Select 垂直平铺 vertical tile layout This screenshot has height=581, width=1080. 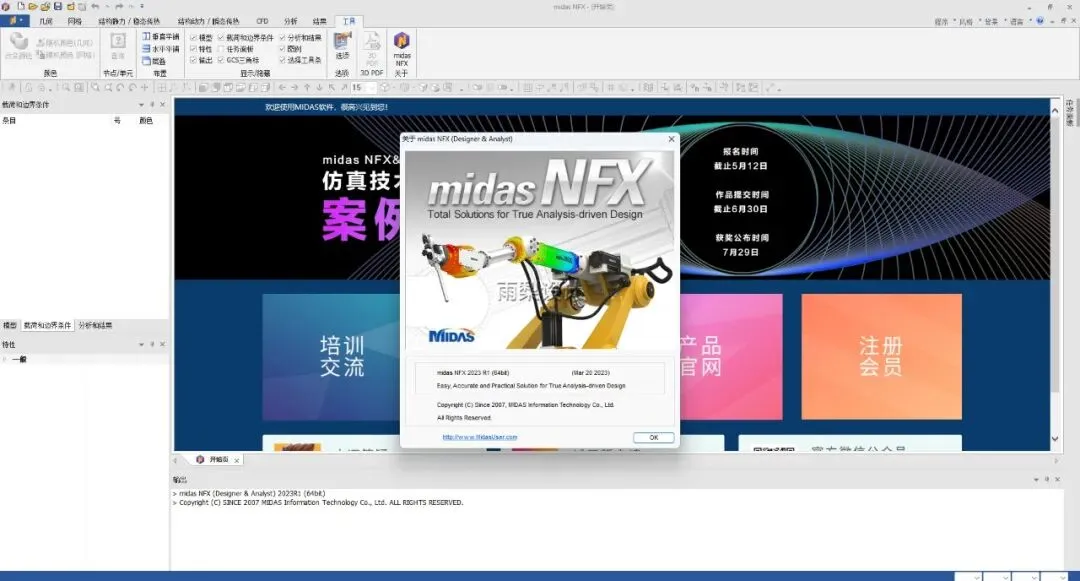[x=160, y=36]
